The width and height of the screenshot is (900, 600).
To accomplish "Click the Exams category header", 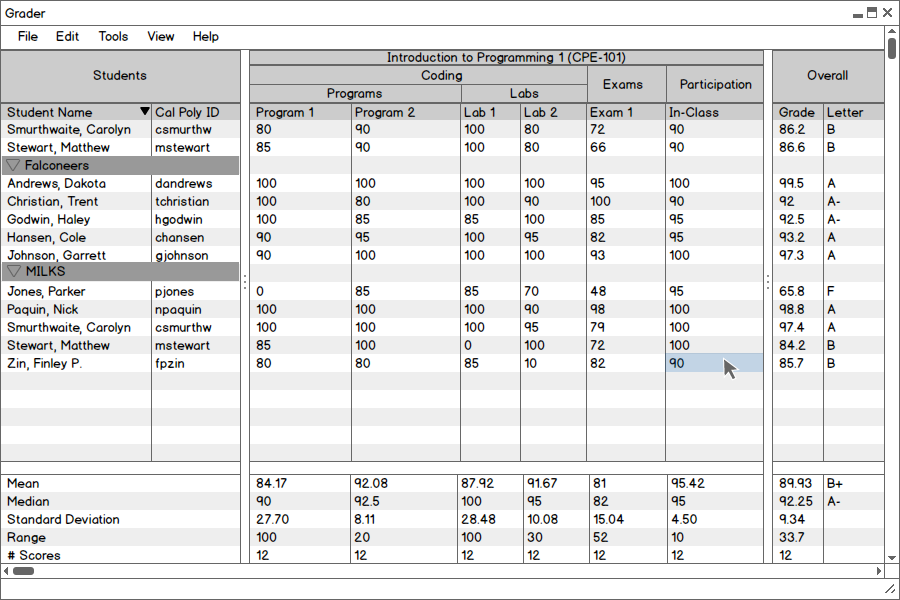I will [626, 84].
